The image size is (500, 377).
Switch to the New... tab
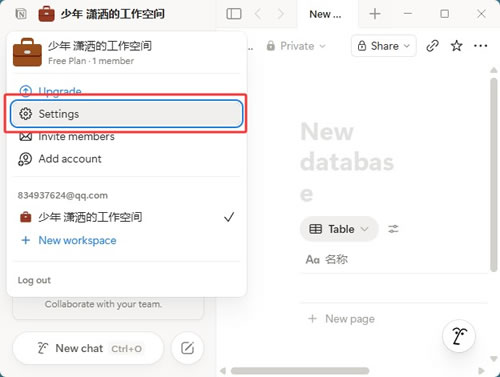325,14
